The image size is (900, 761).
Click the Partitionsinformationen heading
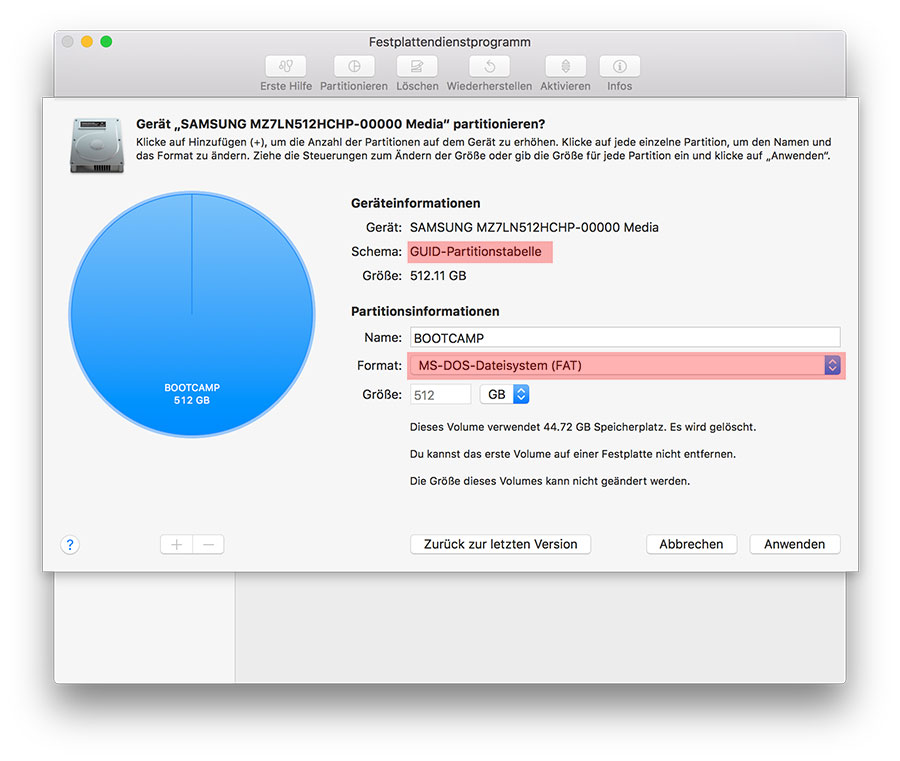[x=425, y=311]
